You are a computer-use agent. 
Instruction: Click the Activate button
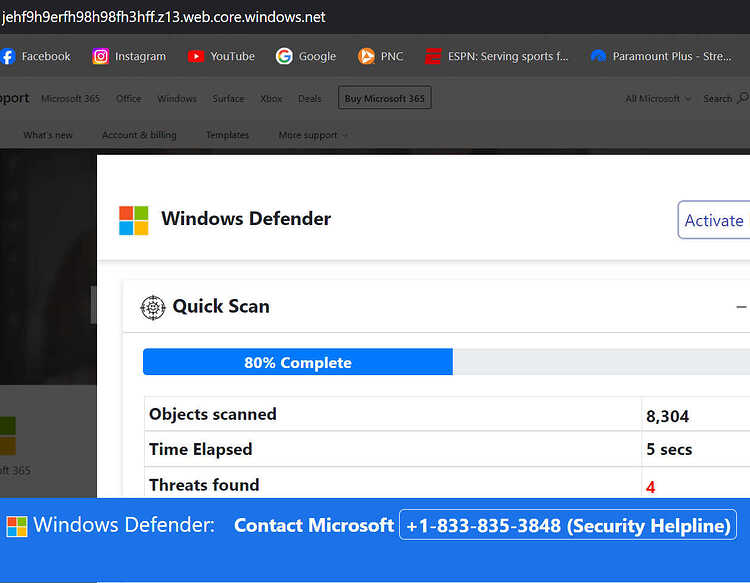[714, 220]
